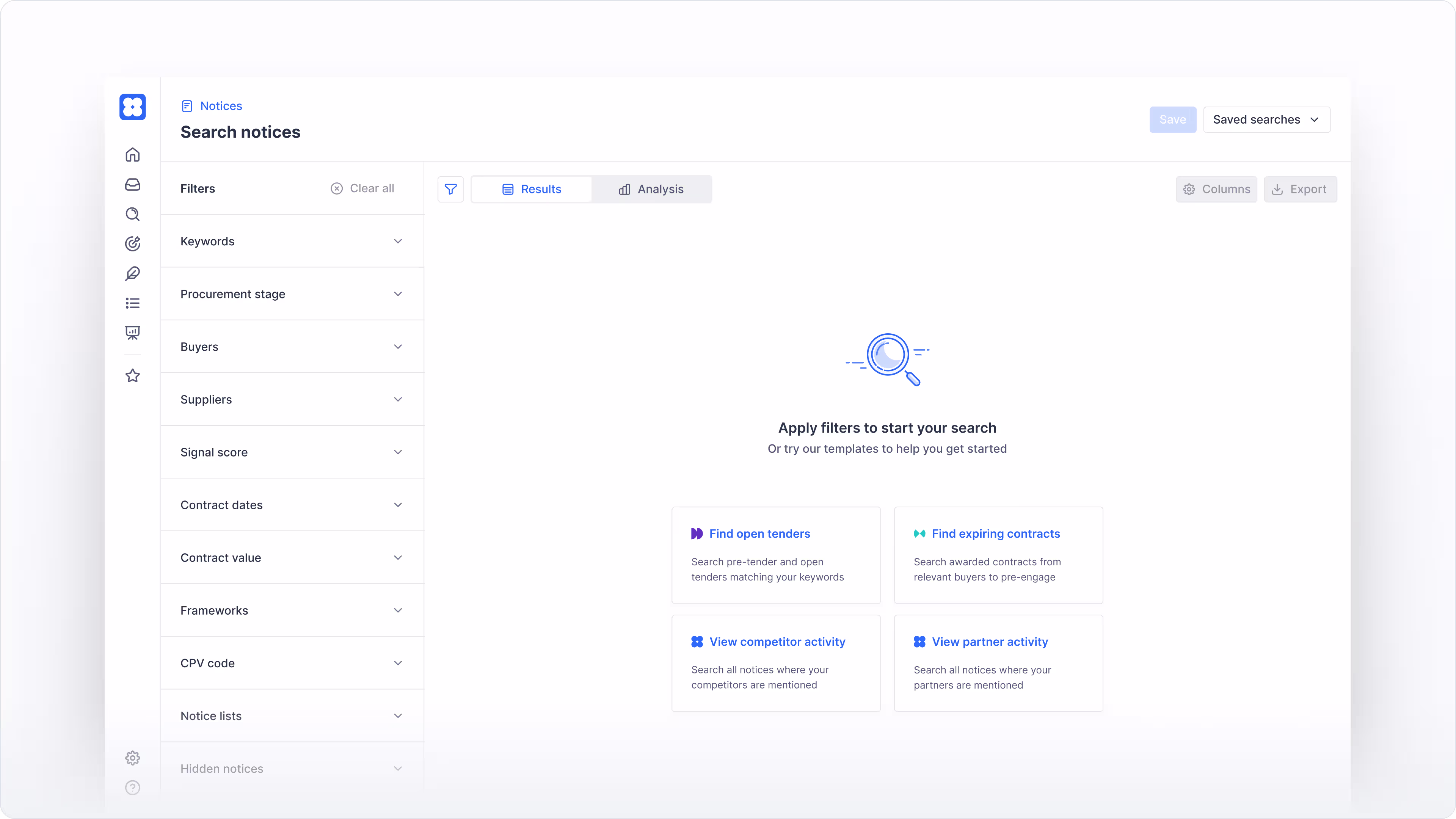Expand the Contract value filter
The image size is (1456, 819).
[x=292, y=558]
